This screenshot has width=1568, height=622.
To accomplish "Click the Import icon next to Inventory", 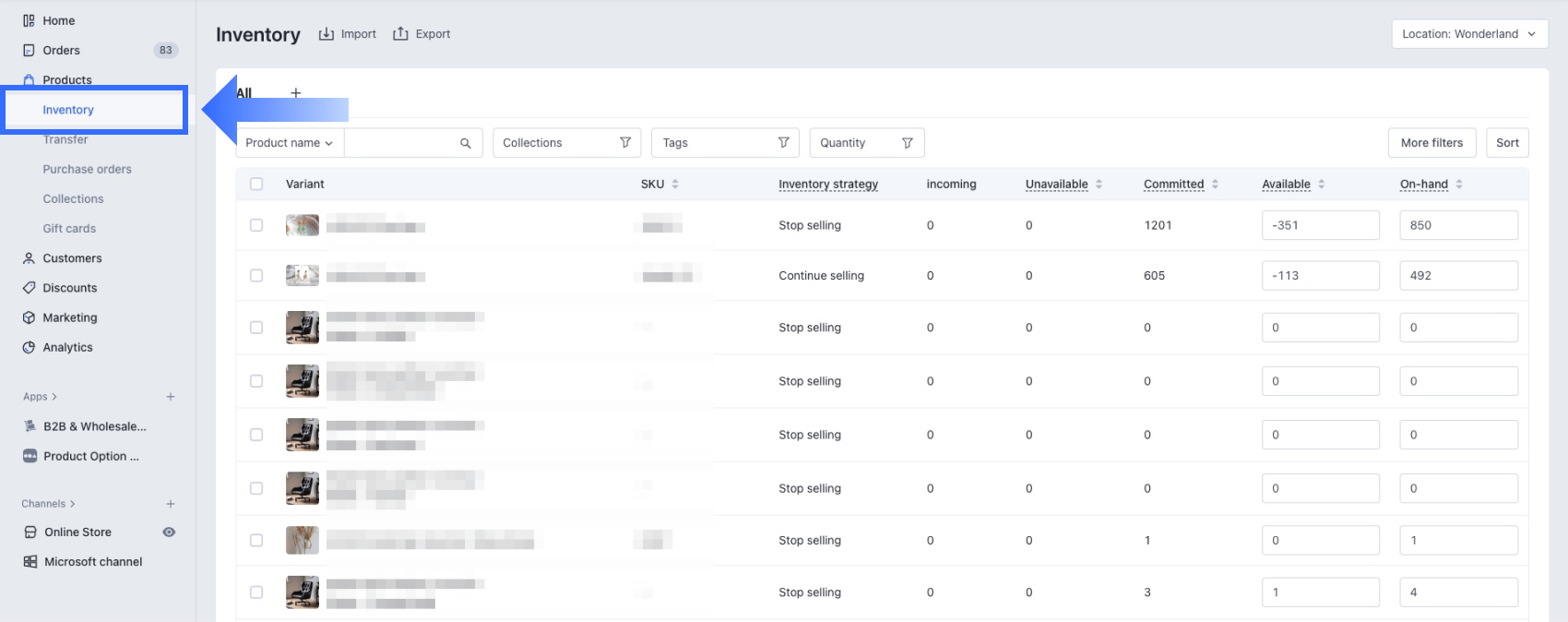I will click(327, 34).
